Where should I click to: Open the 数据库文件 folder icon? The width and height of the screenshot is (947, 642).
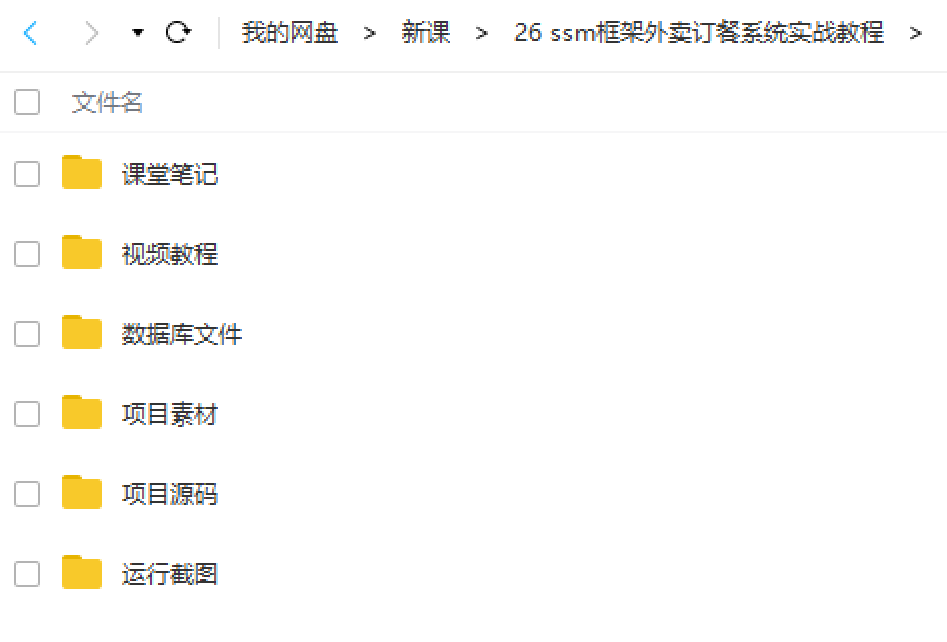click(82, 333)
